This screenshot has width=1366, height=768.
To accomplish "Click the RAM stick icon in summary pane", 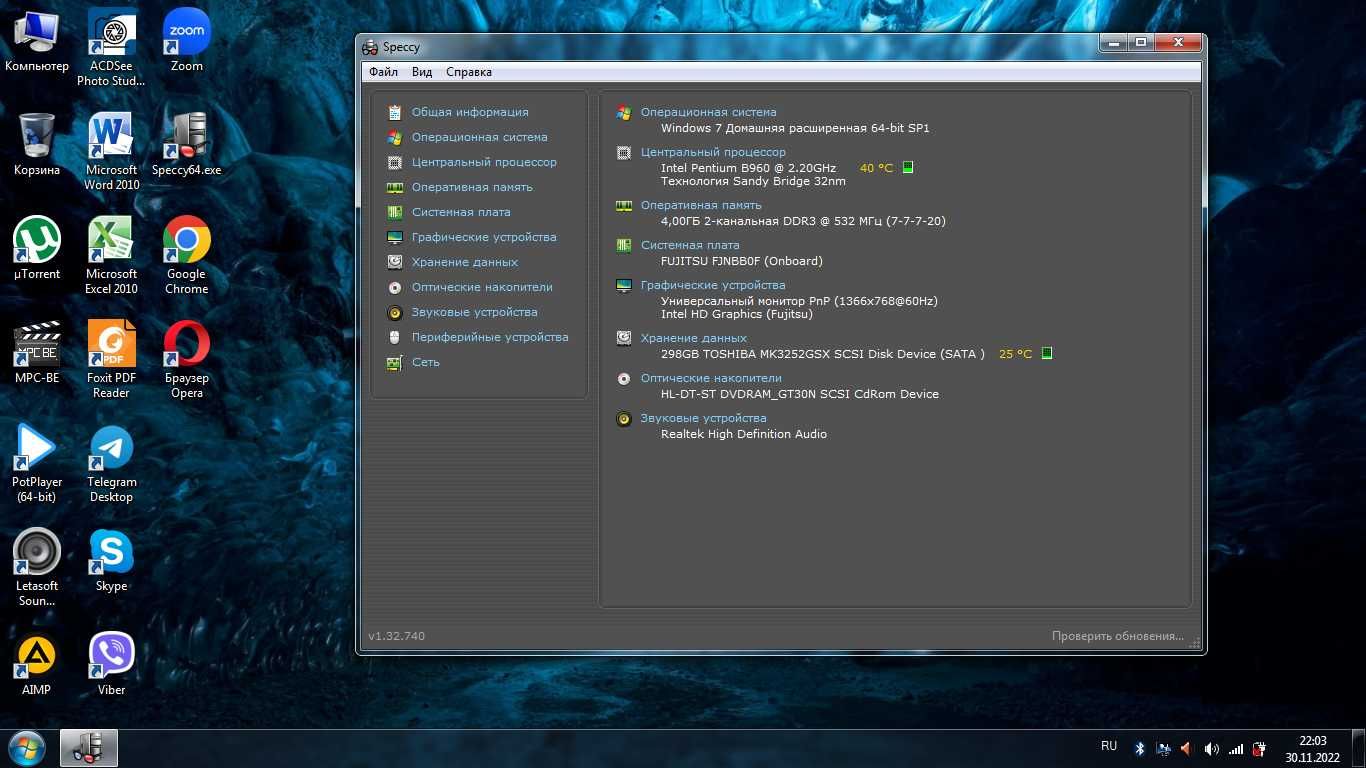I will pyautogui.click(x=624, y=205).
